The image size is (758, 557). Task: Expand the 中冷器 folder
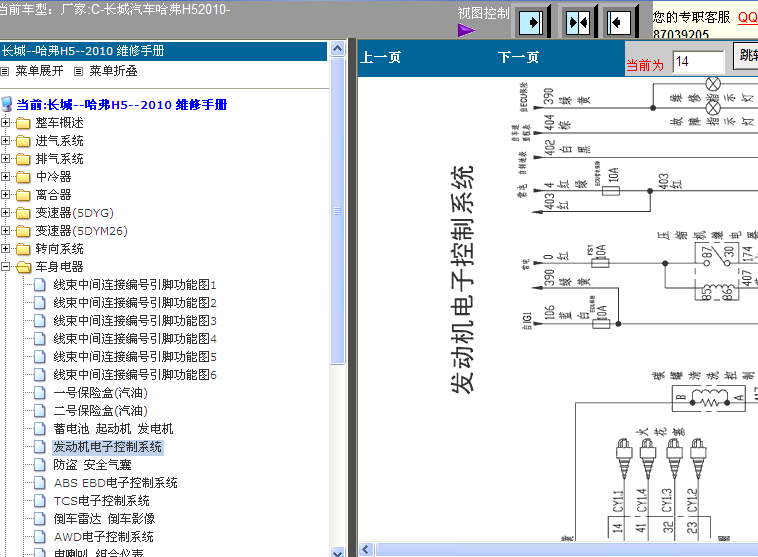pos(5,176)
